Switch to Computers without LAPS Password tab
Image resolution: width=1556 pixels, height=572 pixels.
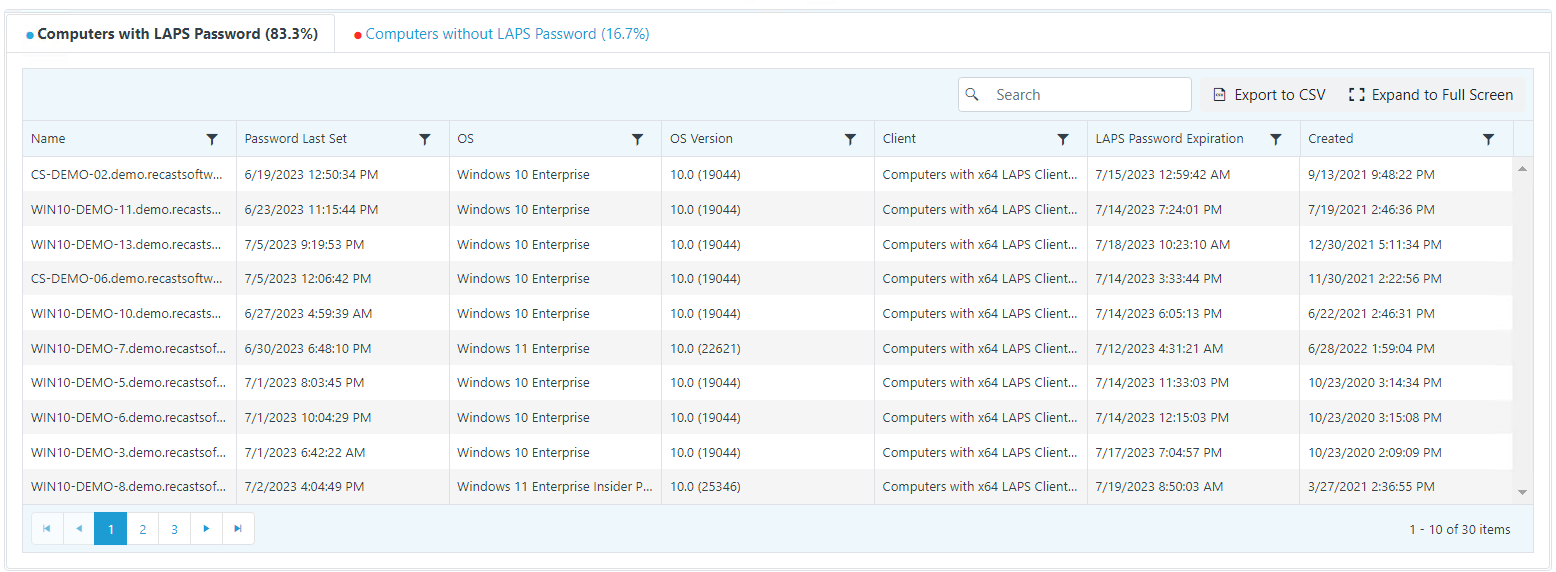tap(502, 34)
